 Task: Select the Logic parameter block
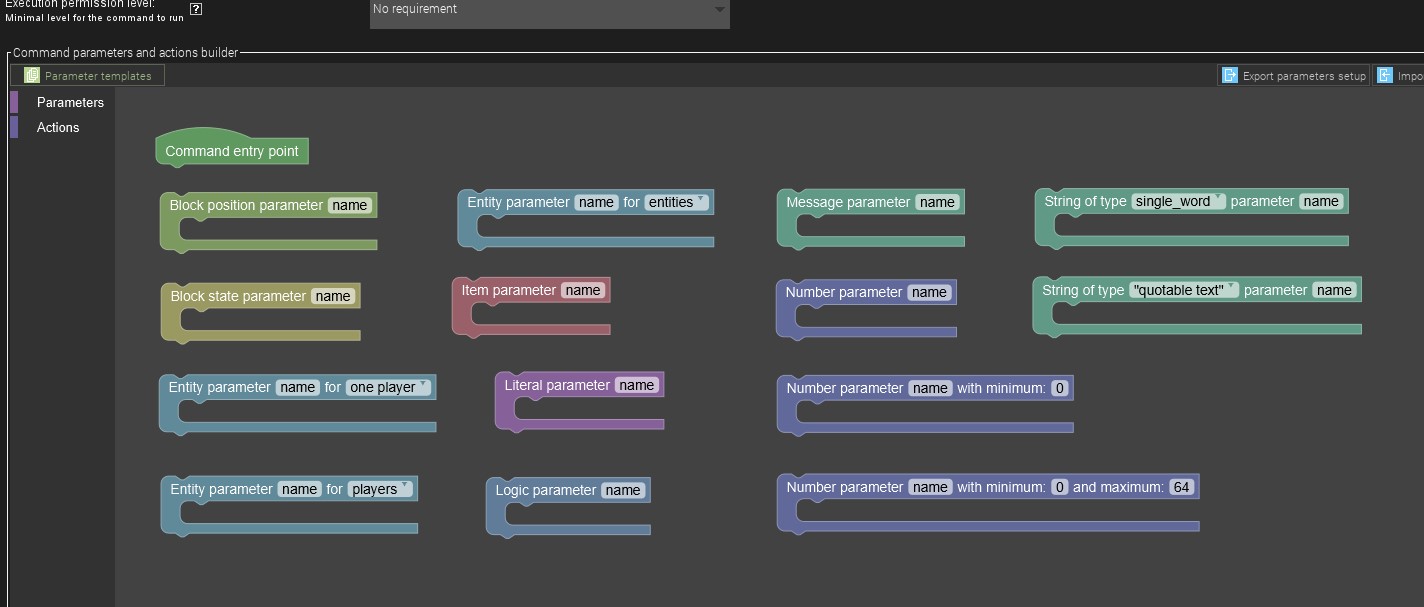545,490
